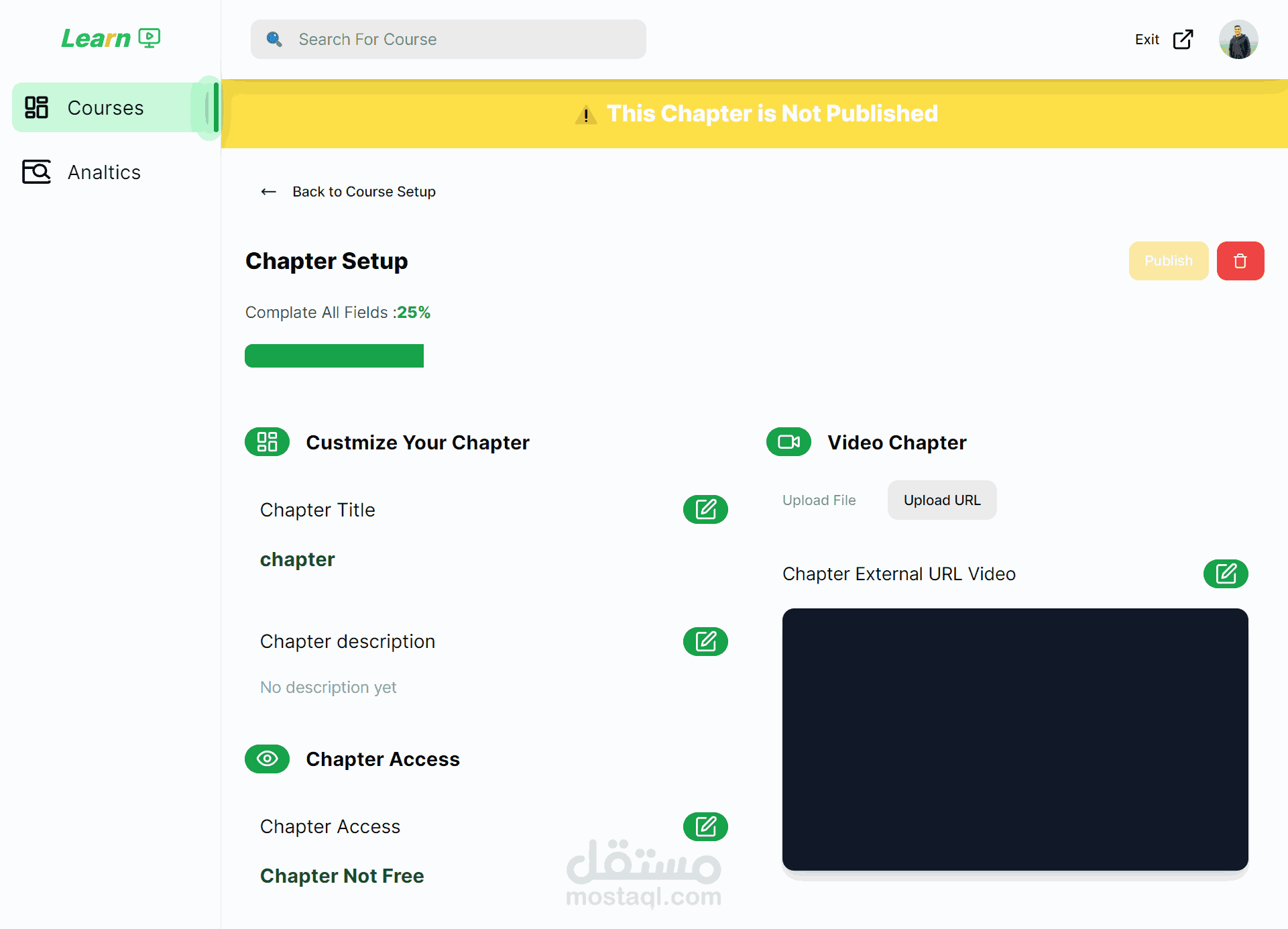Click the edit icon next to Chapter Title
This screenshot has height=929, width=1288.
click(x=705, y=510)
